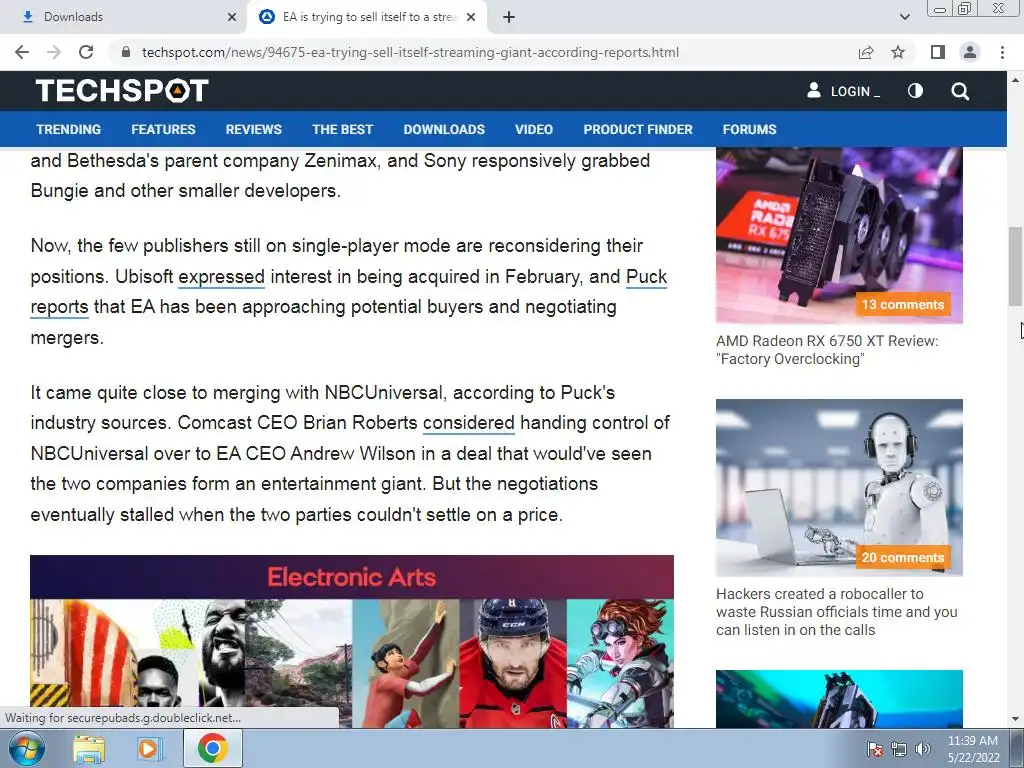Open PRODUCT FINDER
Viewport: 1024px width, 768px height.
(638, 129)
